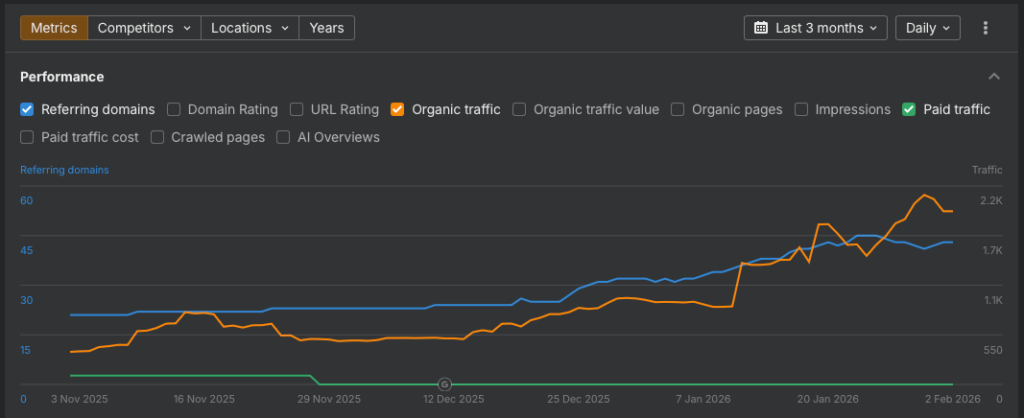This screenshot has height=418, width=1024.
Task: Tick the Organic pages checkbox
Action: point(678,109)
